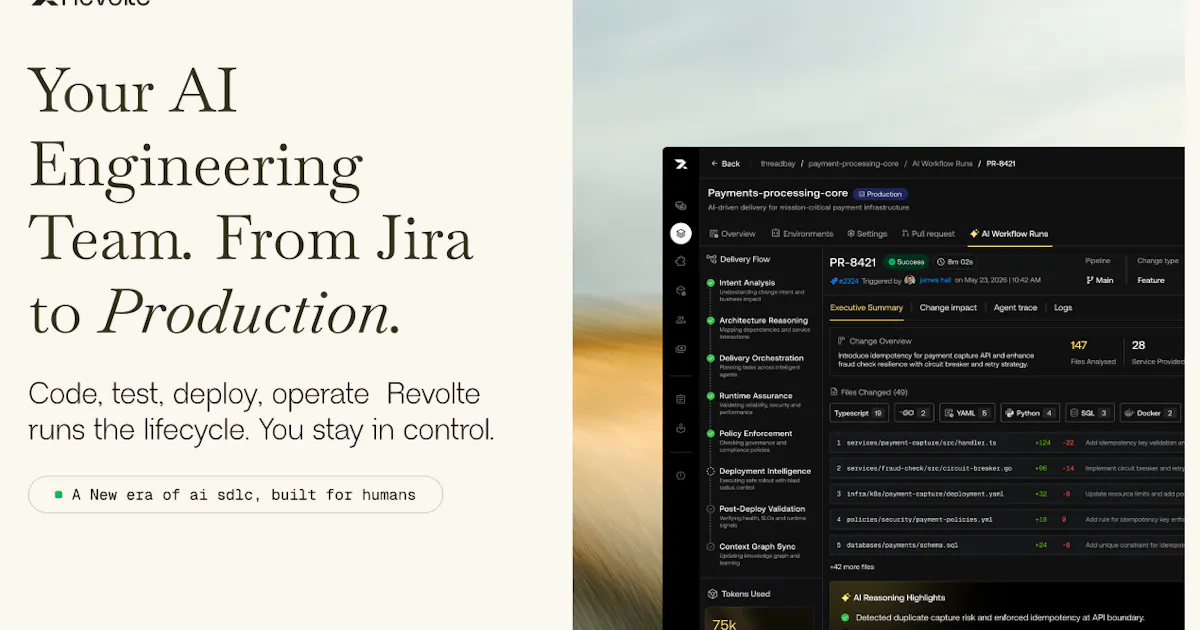Image resolution: width=1200 pixels, height=630 pixels.
Task: Filter files by the Python 4 chip
Action: (x=1030, y=413)
